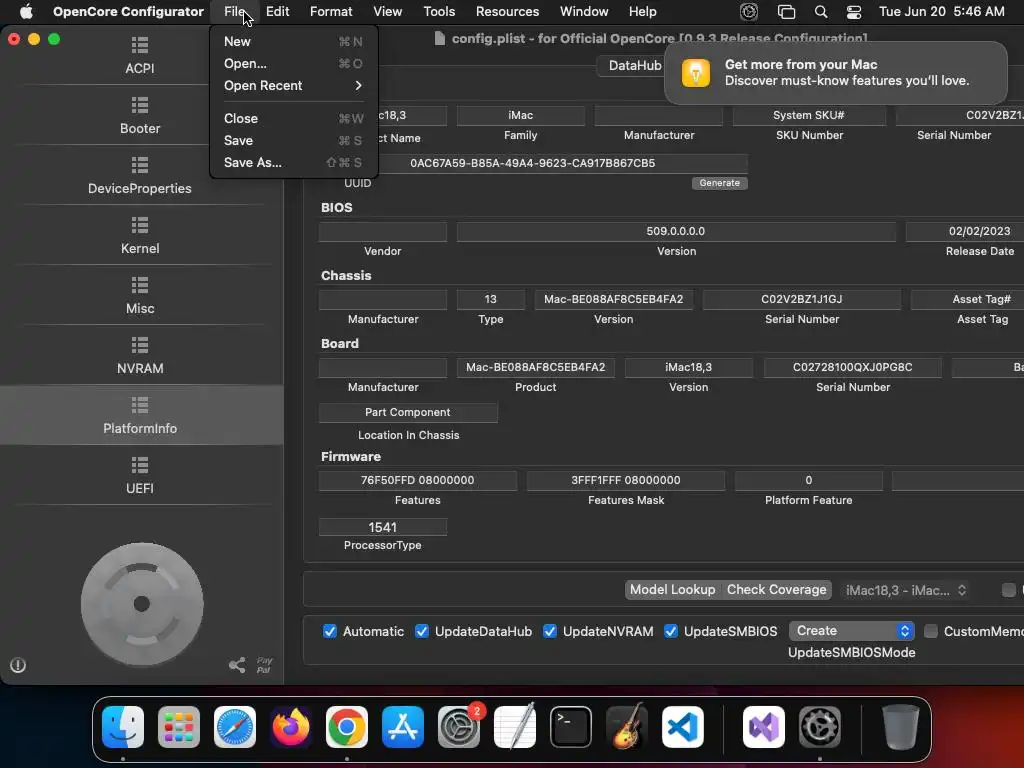Viewport: 1024px width, 768px height.
Task: Expand the Open Recent submenu
Action: [293, 86]
